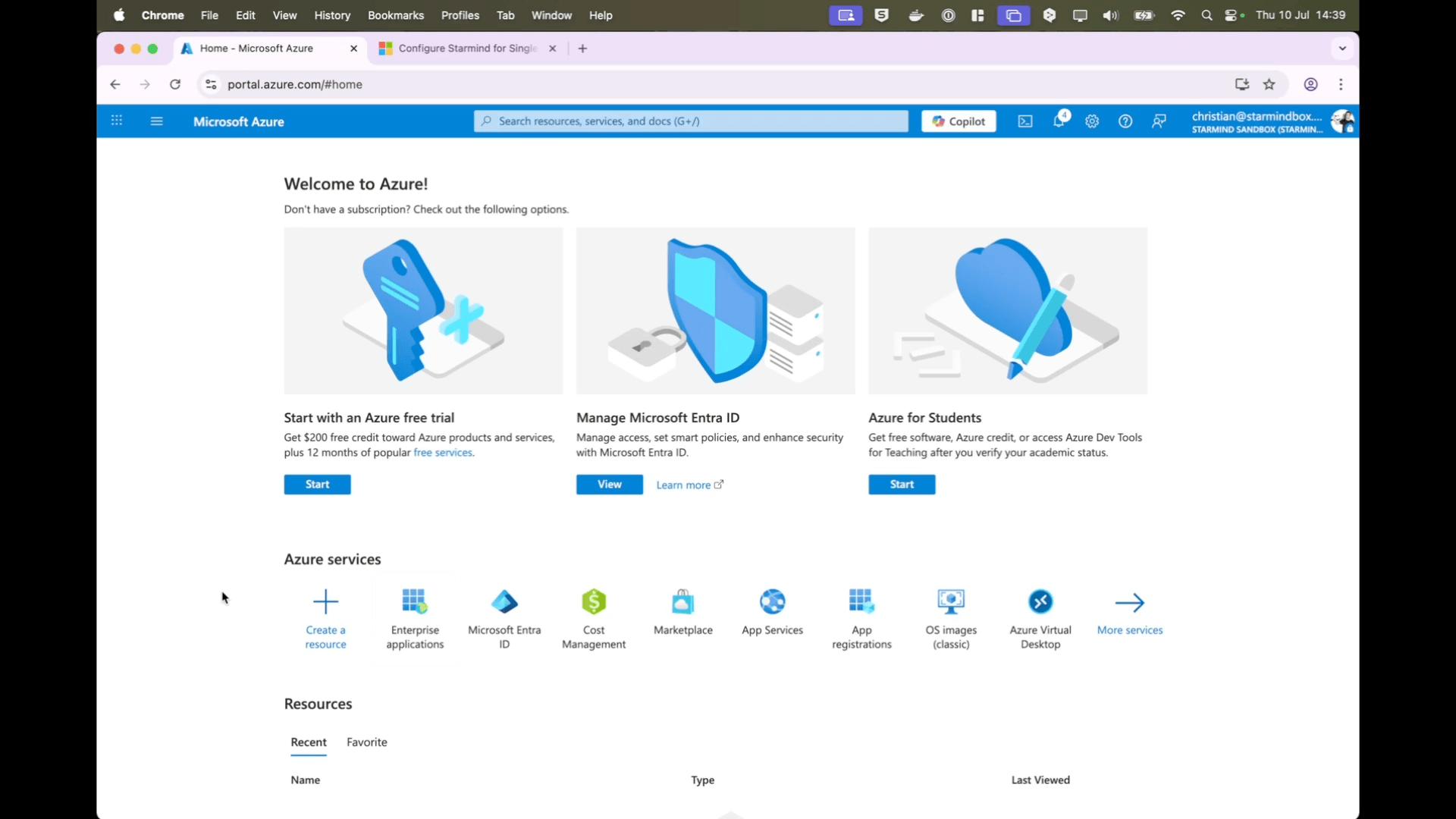This screenshot has width=1456, height=819.
Task: Click the shield illustration for Entra ID
Action: pos(715,311)
